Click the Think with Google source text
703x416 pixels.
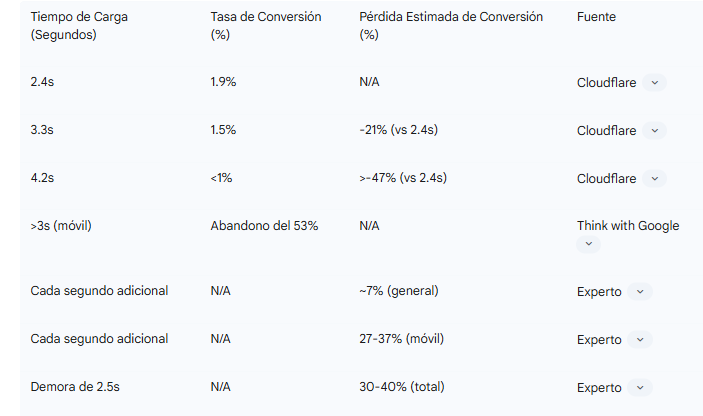627,226
